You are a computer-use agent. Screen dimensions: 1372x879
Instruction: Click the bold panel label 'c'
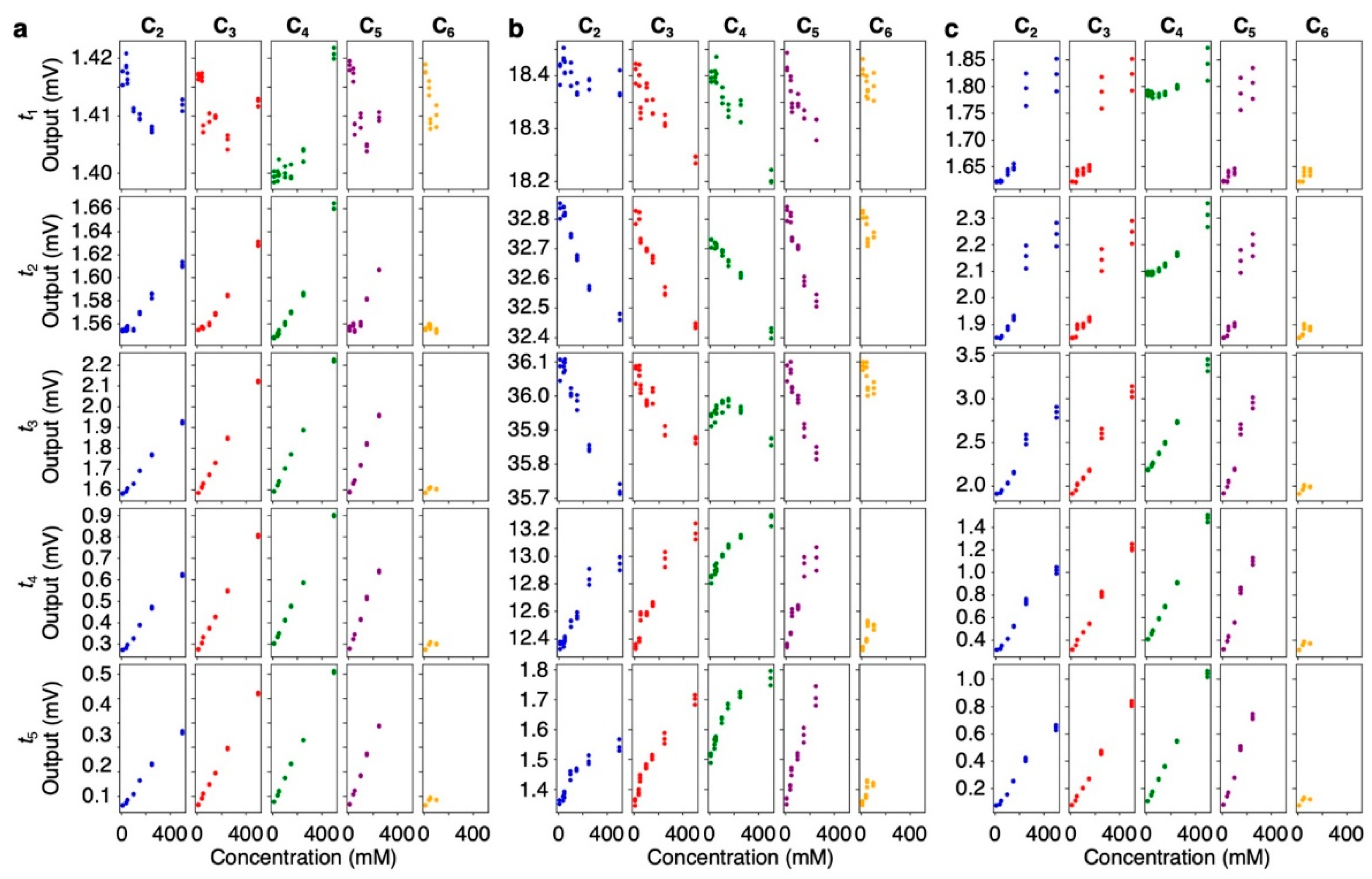[x=952, y=30]
